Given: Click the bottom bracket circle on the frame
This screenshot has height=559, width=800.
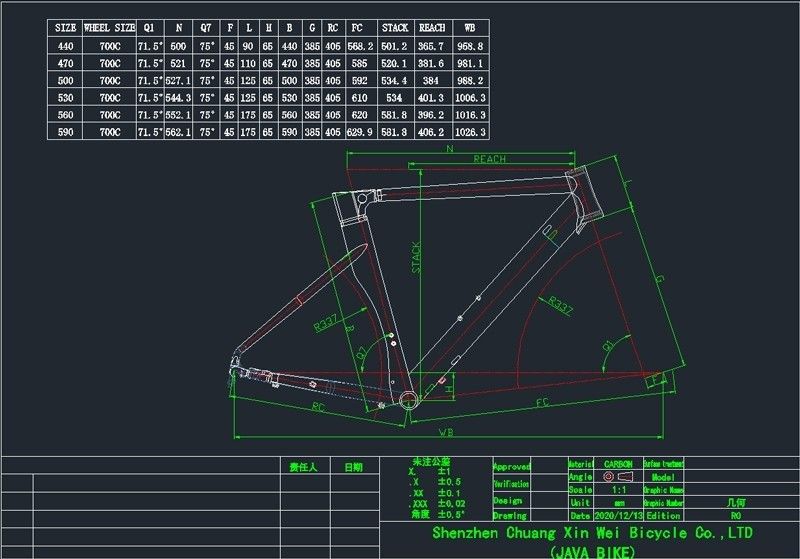Looking at the screenshot, I should pos(410,400).
